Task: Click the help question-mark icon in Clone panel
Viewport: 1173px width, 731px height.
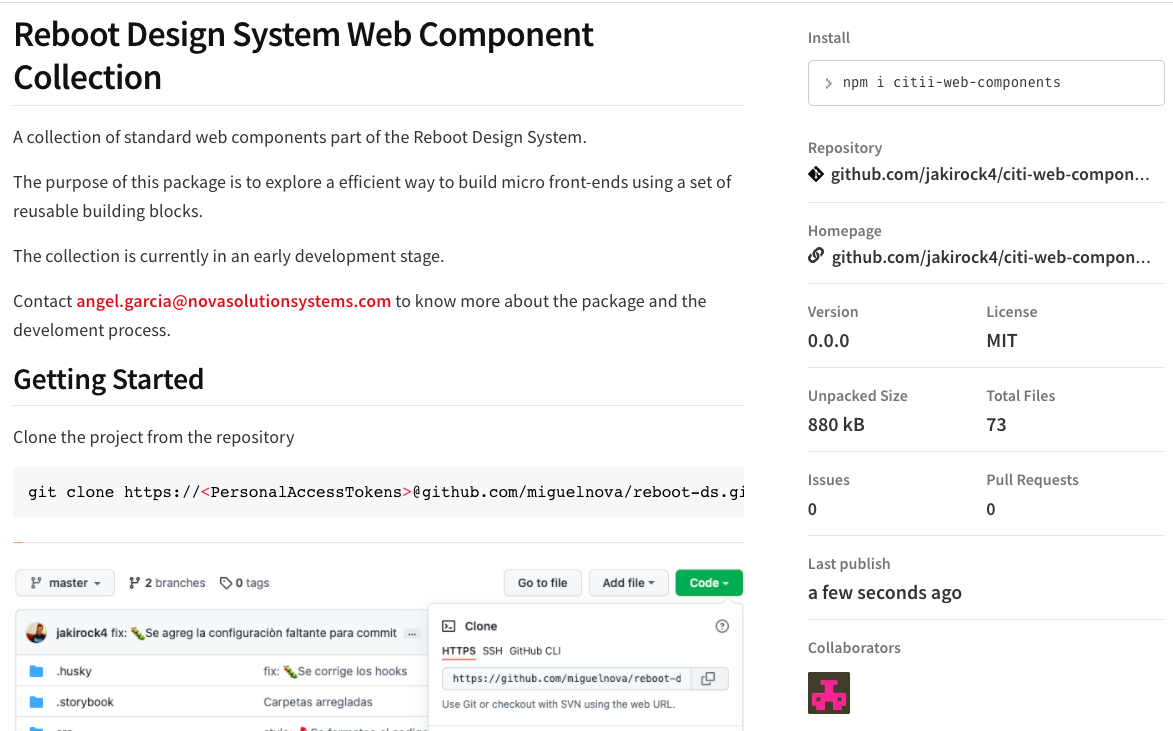Action: 722,626
